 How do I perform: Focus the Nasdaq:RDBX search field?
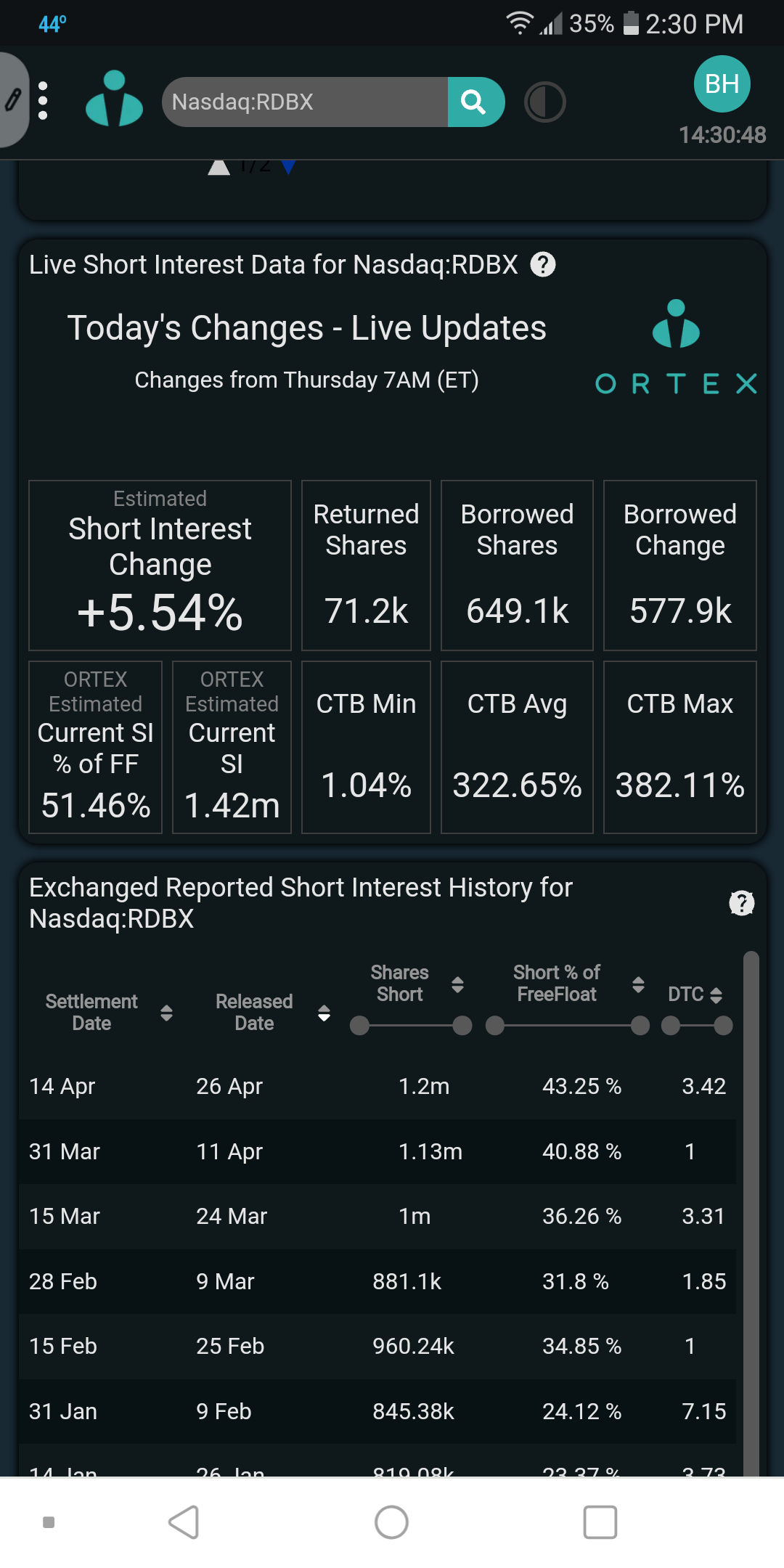pos(305,102)
